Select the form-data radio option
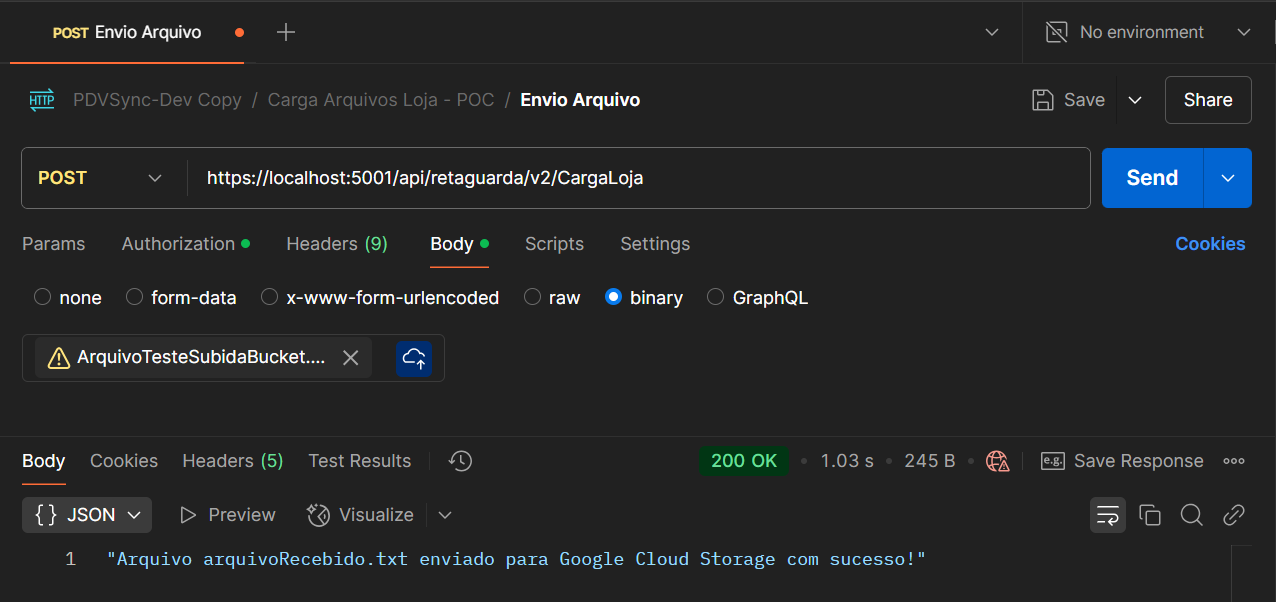Image resolution: width=1276 pixels, height=602 pixels. [135, 297]
